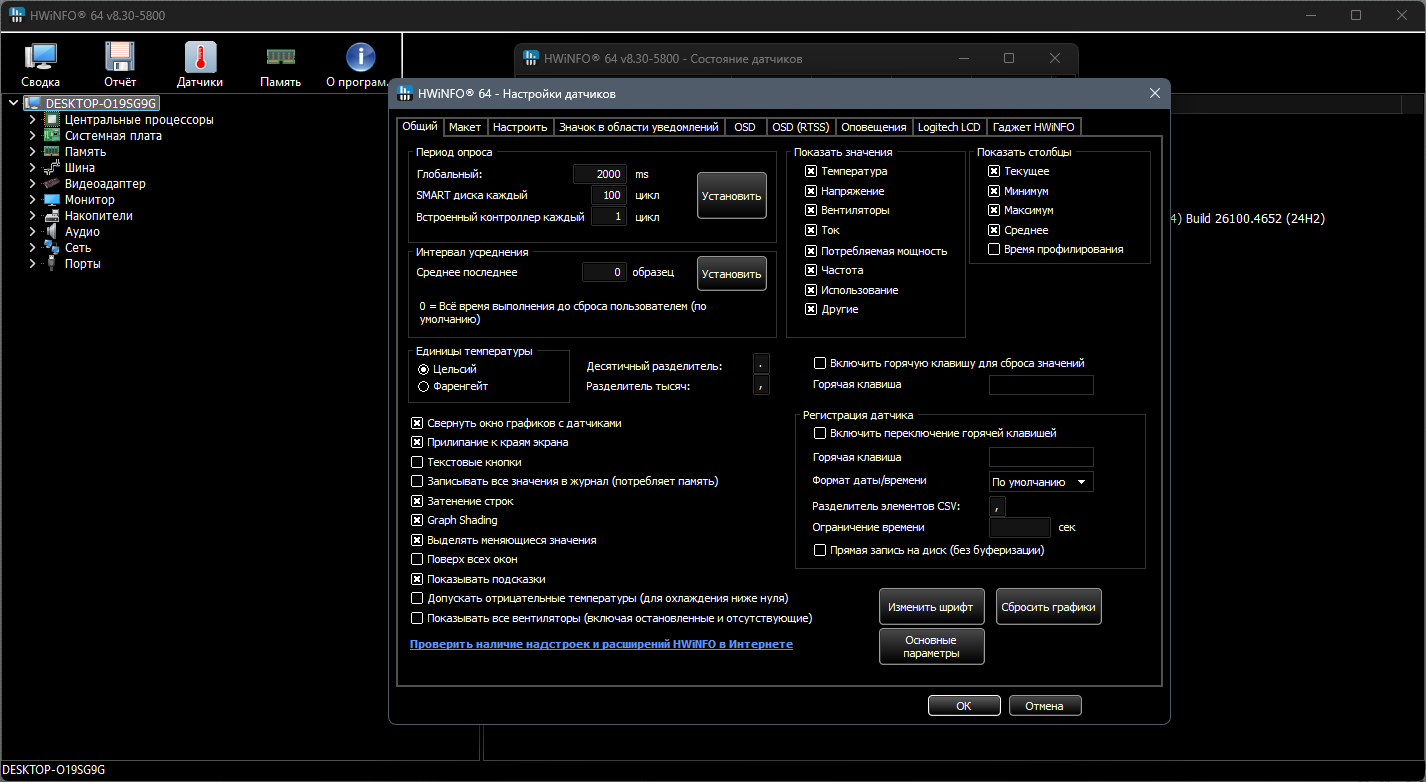Expand the Сеть tree node
This screenshot has width=1426, height=782.
32,248
